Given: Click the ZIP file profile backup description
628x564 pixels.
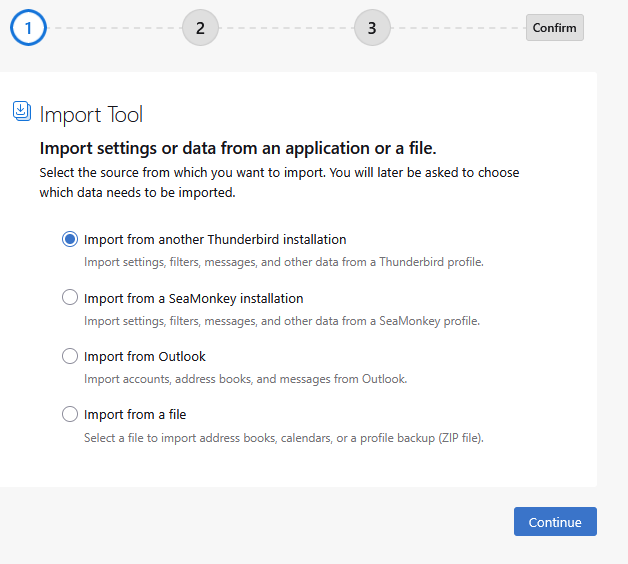Looking at the screenshot, I should [x=284, y=437].
